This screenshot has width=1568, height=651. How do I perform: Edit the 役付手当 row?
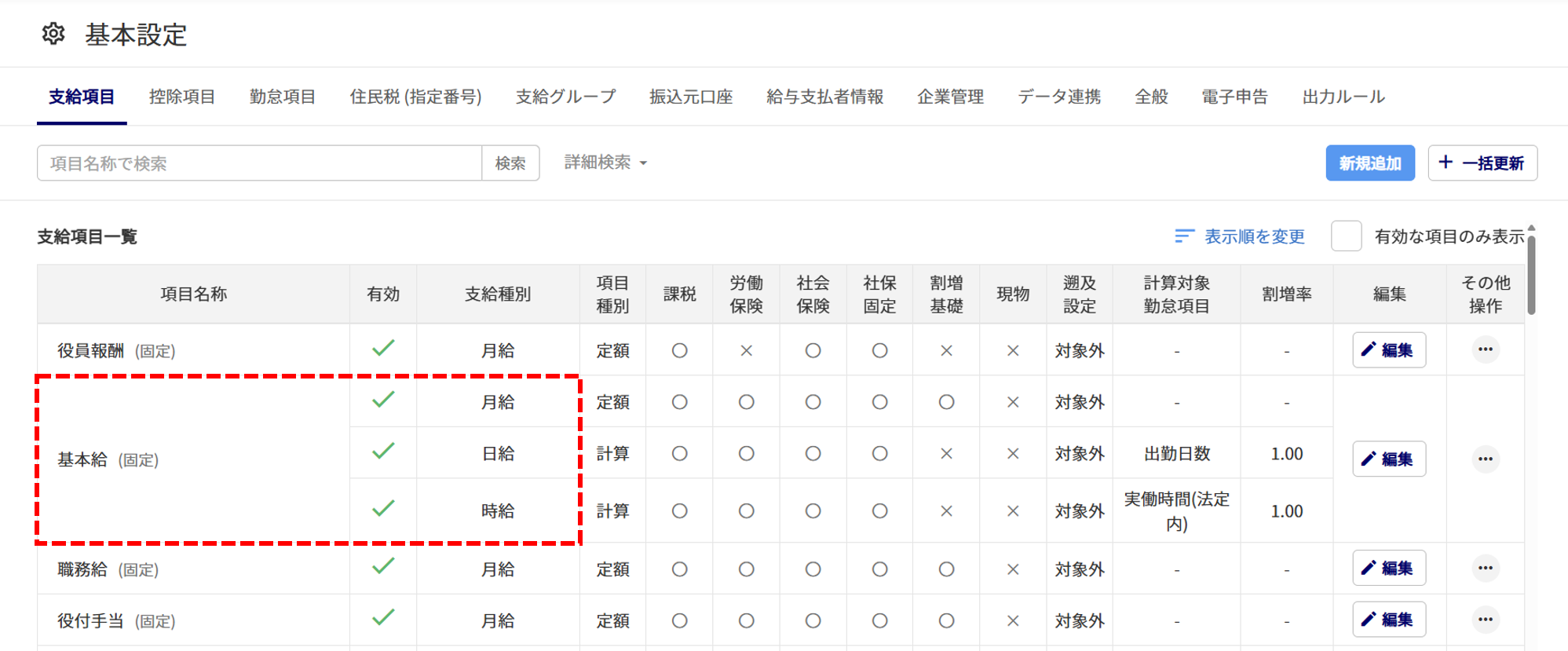pos(1388,620)
